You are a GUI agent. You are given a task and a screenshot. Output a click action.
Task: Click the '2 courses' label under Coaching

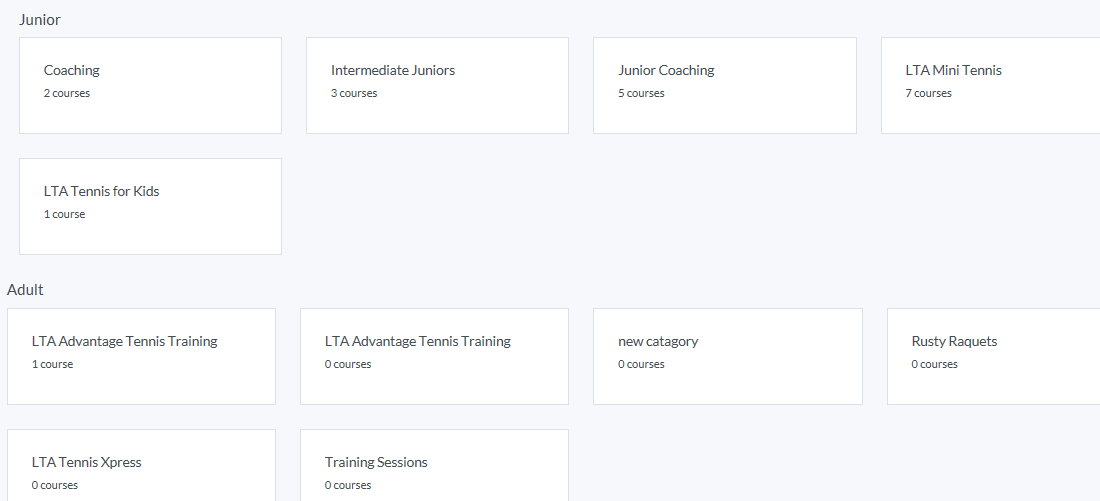[67, 94]
